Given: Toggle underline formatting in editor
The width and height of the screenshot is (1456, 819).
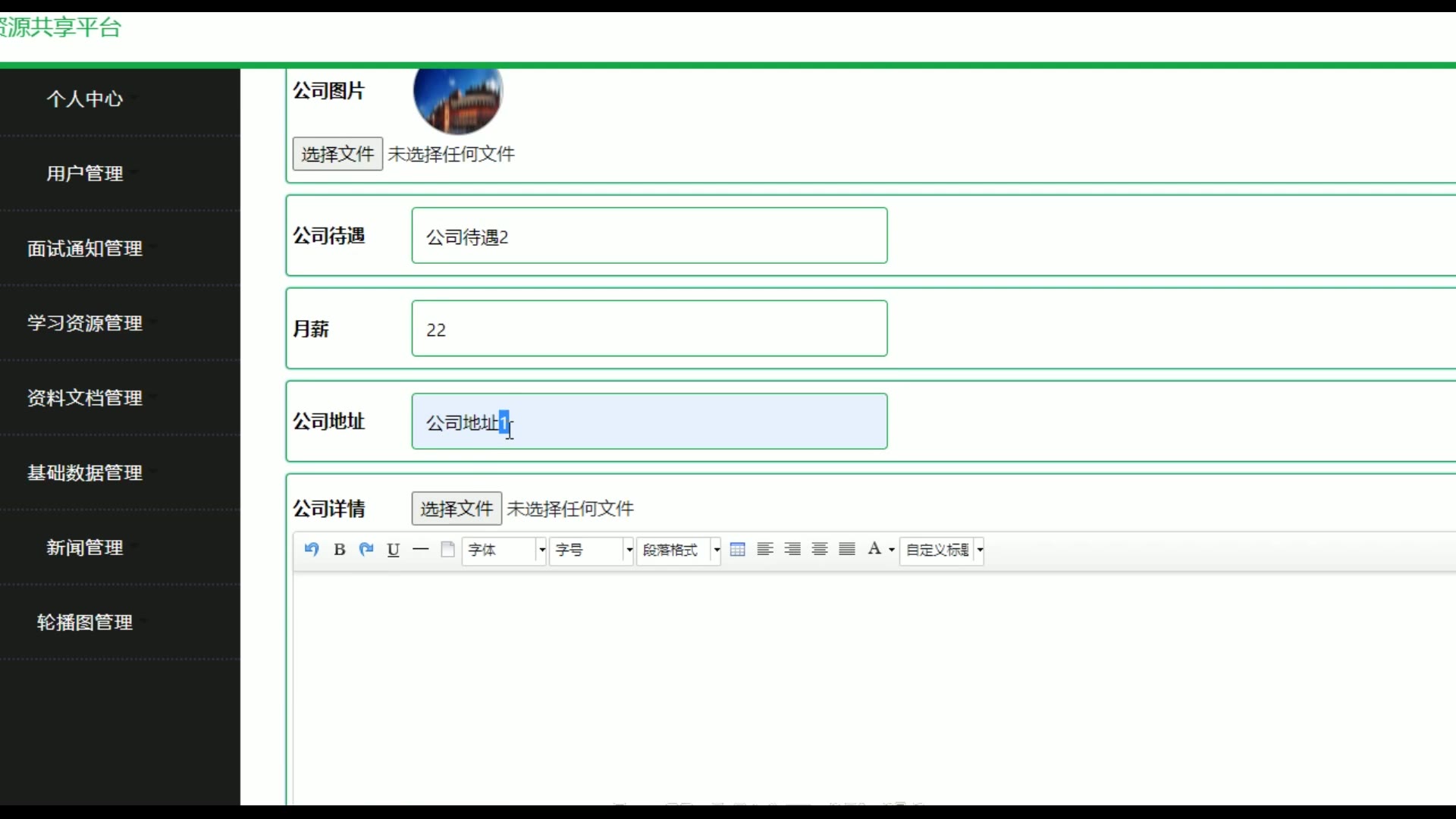Looking at the screenshot, I should [x=393, y=549].
